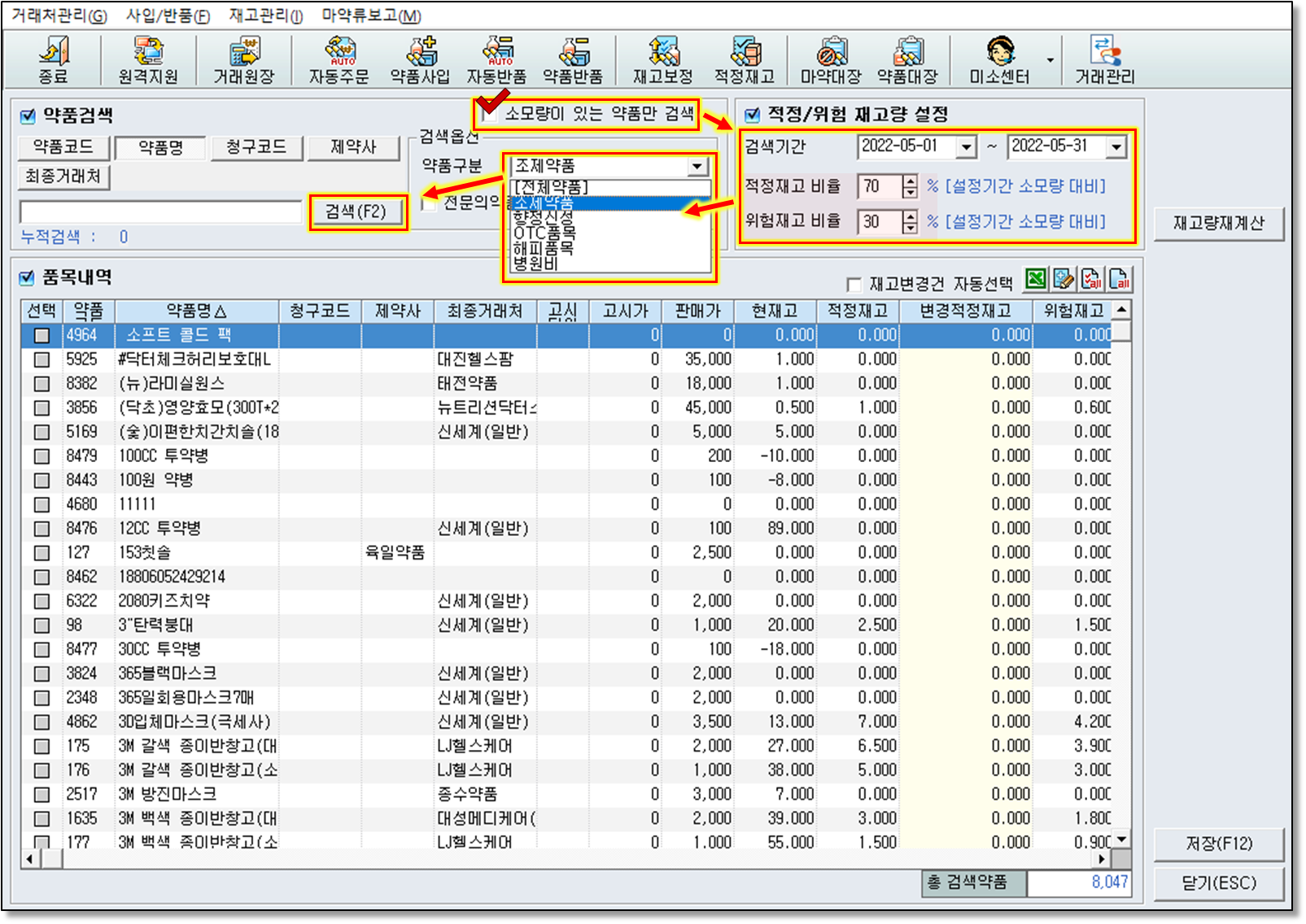1306x924 pixels.
Task: Open 약품사입 drug purchase icon
Action: pyautogui.click(x=420, y=60)
